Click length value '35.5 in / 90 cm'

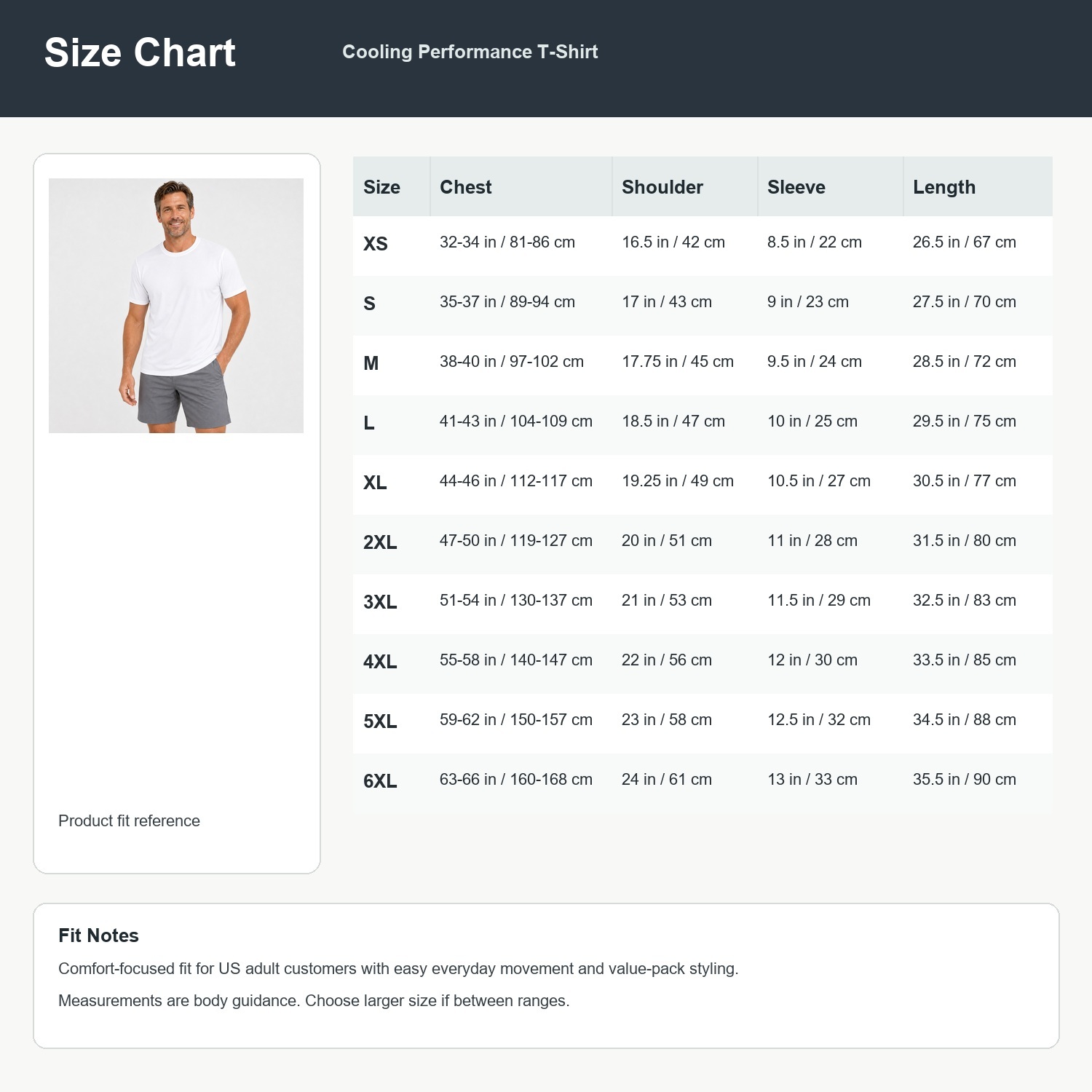pyautogui.click(x=965, y=780)
